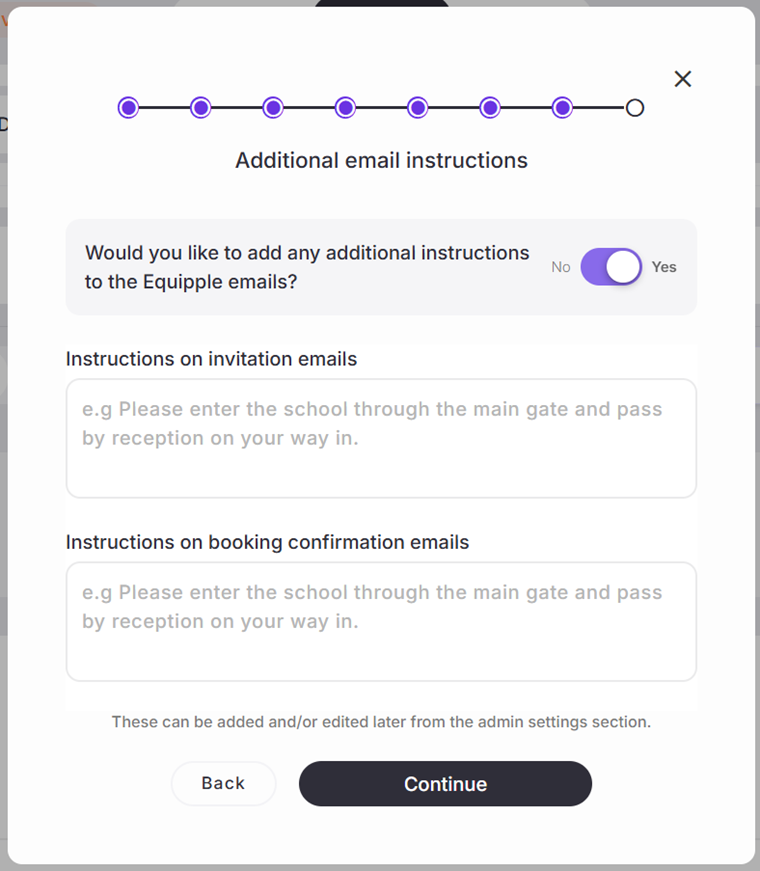
Task: Click the 'Instructions on booking confirmation emails' label
Action: 267,542
